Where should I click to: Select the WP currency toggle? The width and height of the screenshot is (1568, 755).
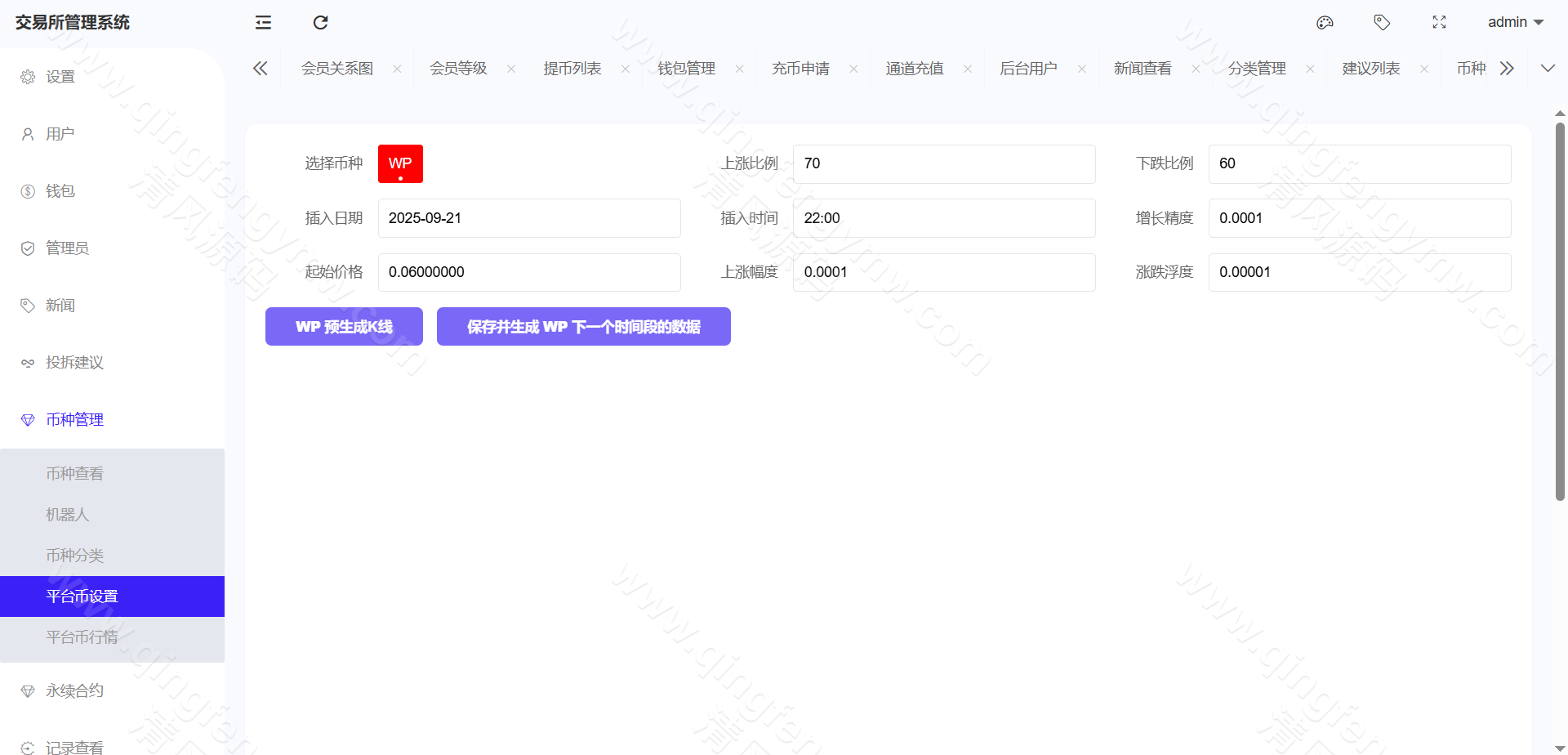click(400, 163)
